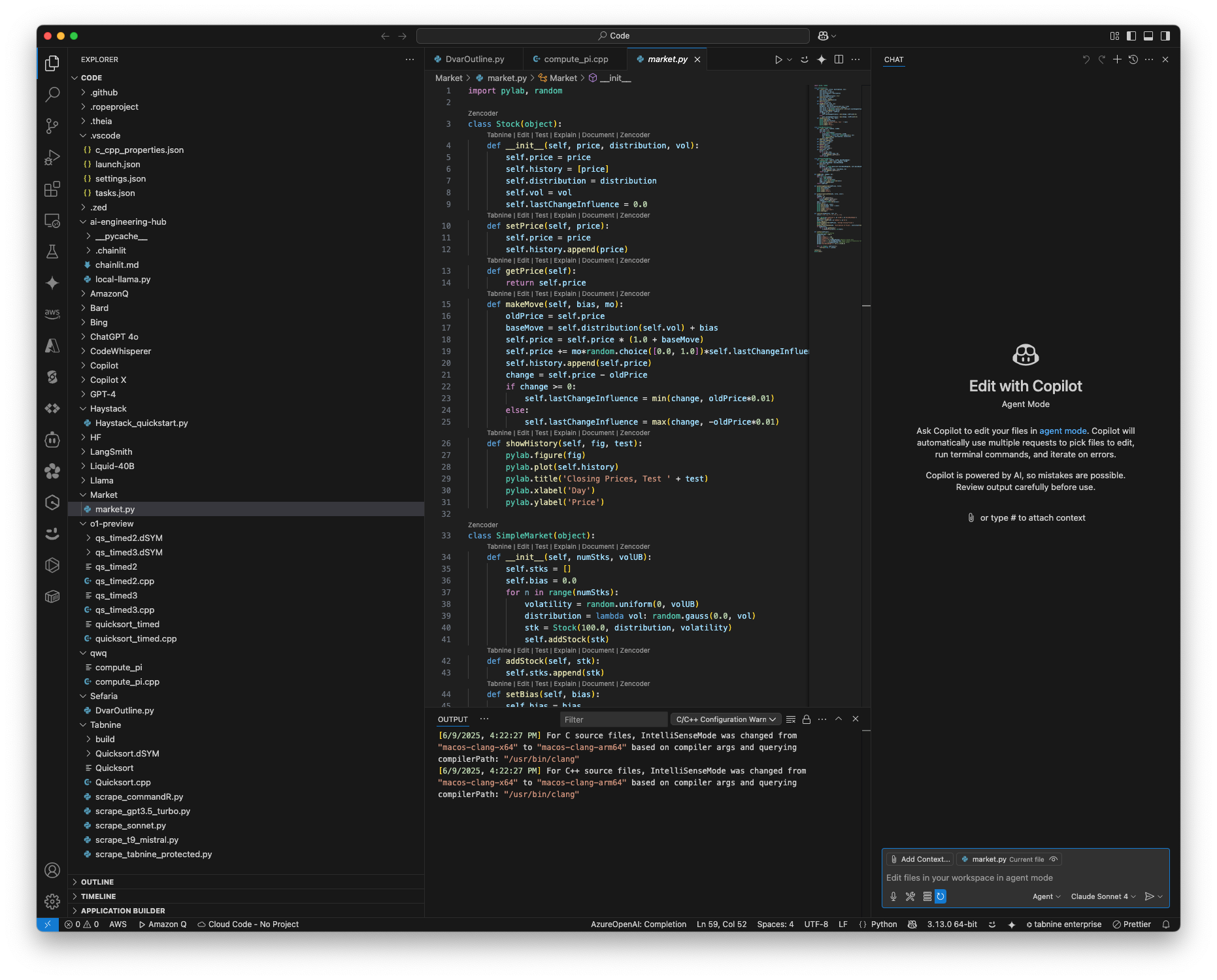
Task: Open the Extensions view
Action: (52, 189)
